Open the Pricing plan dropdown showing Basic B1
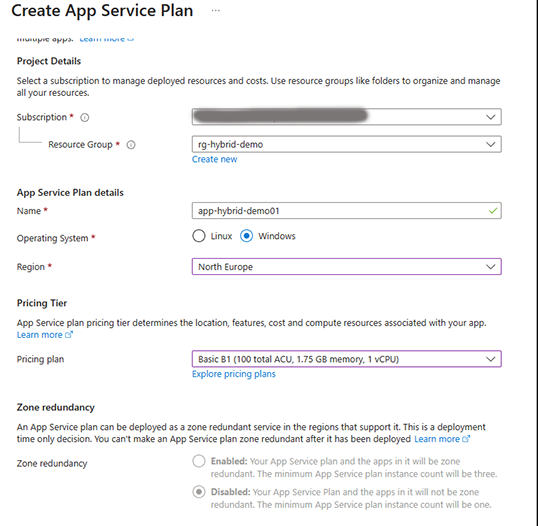 pyautogui.click(x=347, y=359)
